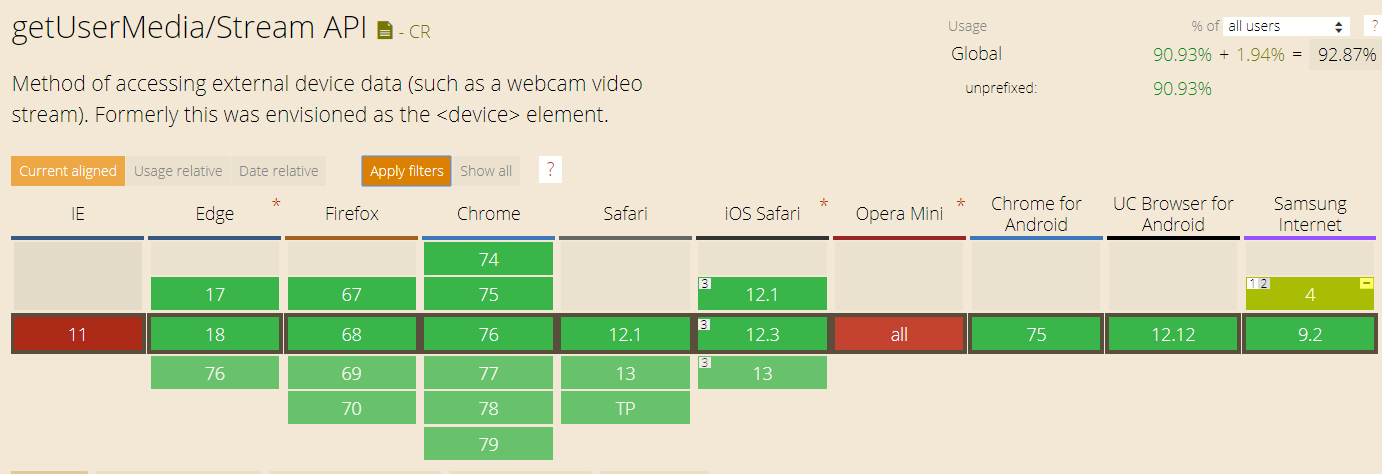Select the red IE 11 cell

coord(78,334)
